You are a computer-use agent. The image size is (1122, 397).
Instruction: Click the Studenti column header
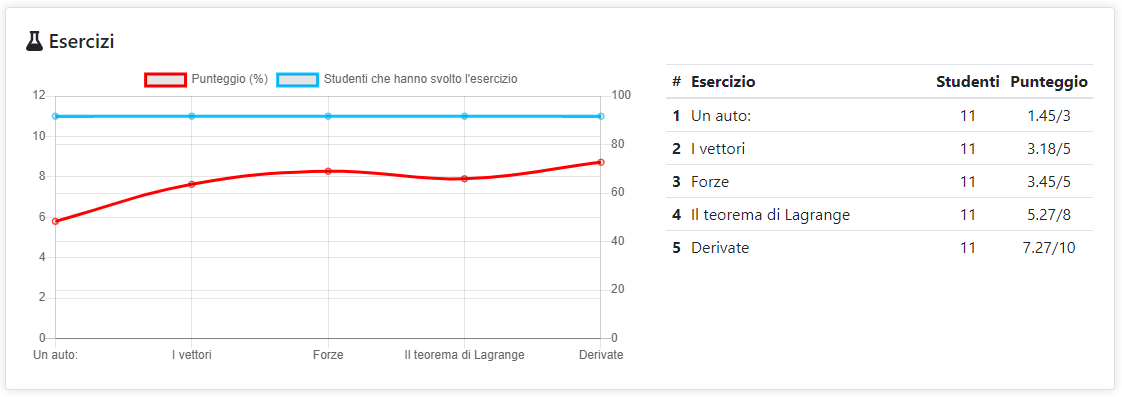[967, 82]
